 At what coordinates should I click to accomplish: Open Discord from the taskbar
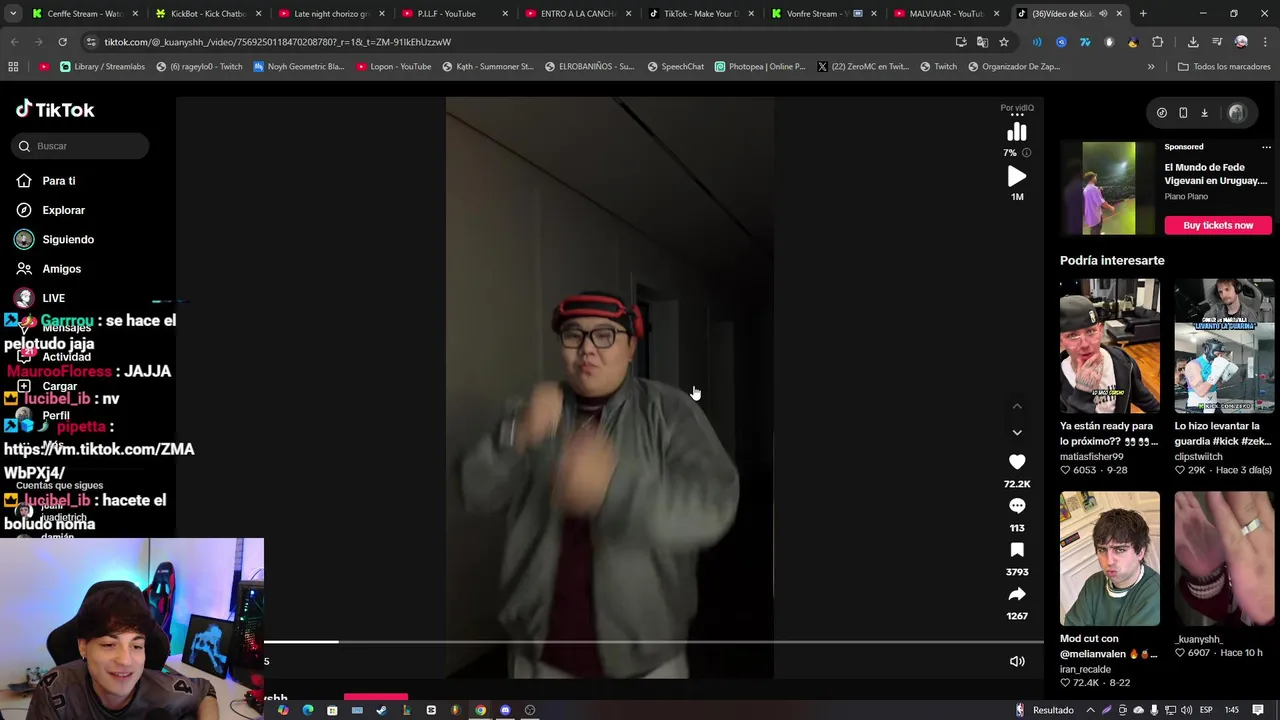pos(505,710)
